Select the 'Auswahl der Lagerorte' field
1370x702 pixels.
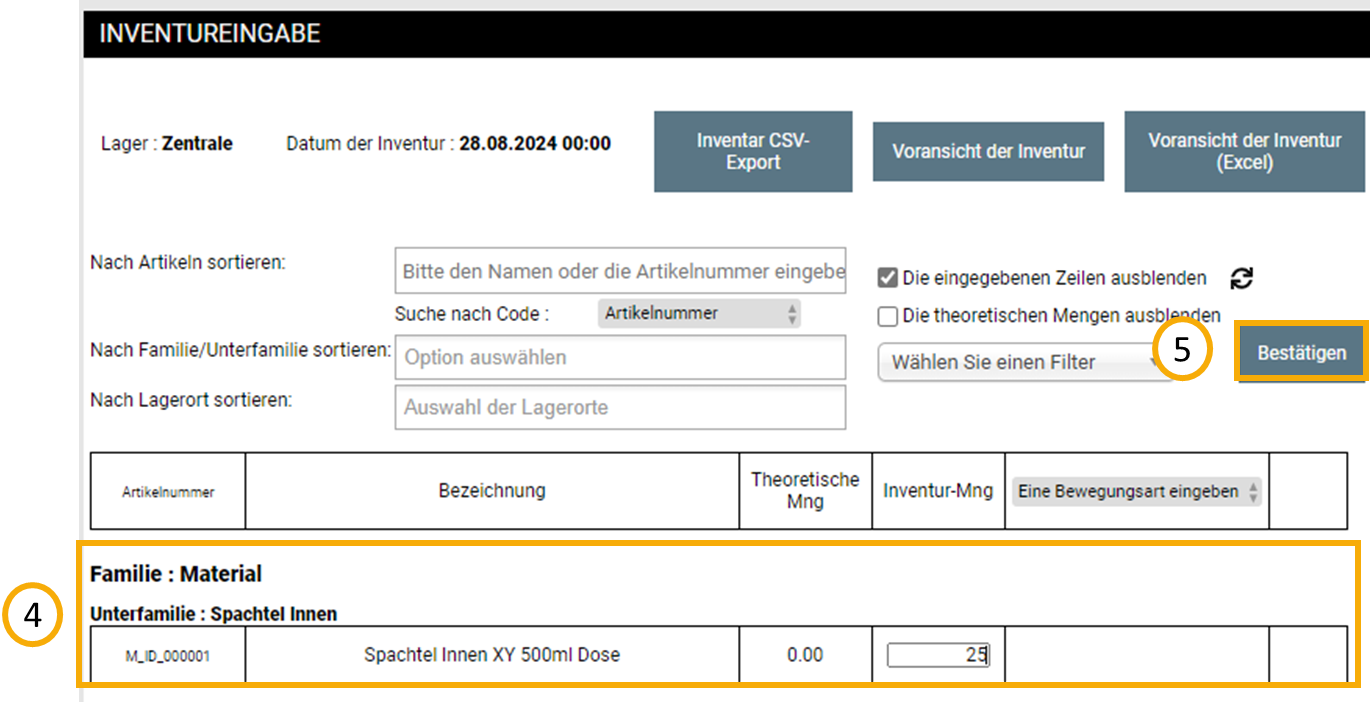click(620, 407)
